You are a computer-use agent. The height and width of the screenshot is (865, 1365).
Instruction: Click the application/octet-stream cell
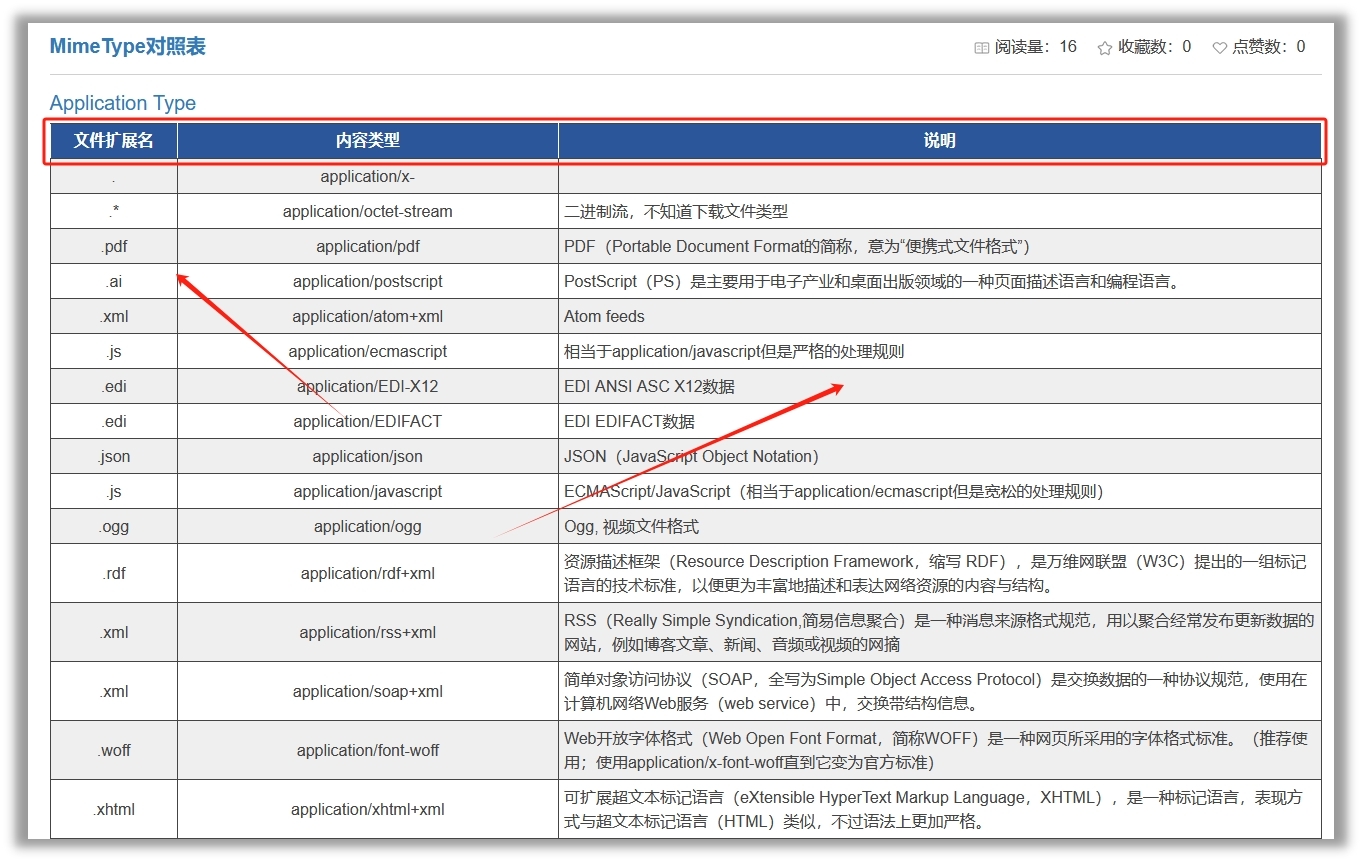click(x=368, y=211)
